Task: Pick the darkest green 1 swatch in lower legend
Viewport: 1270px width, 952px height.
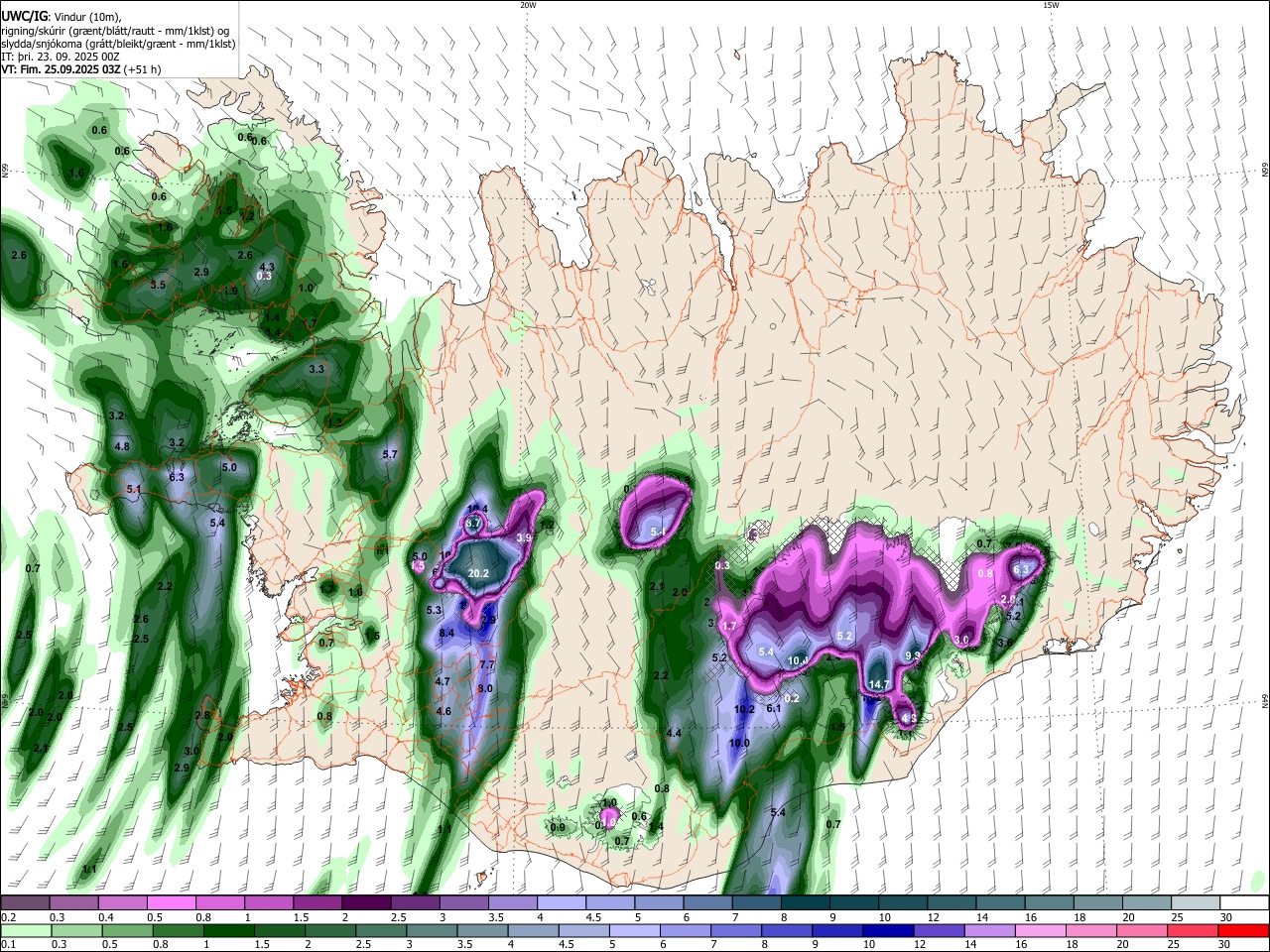Action: point(229,930)
